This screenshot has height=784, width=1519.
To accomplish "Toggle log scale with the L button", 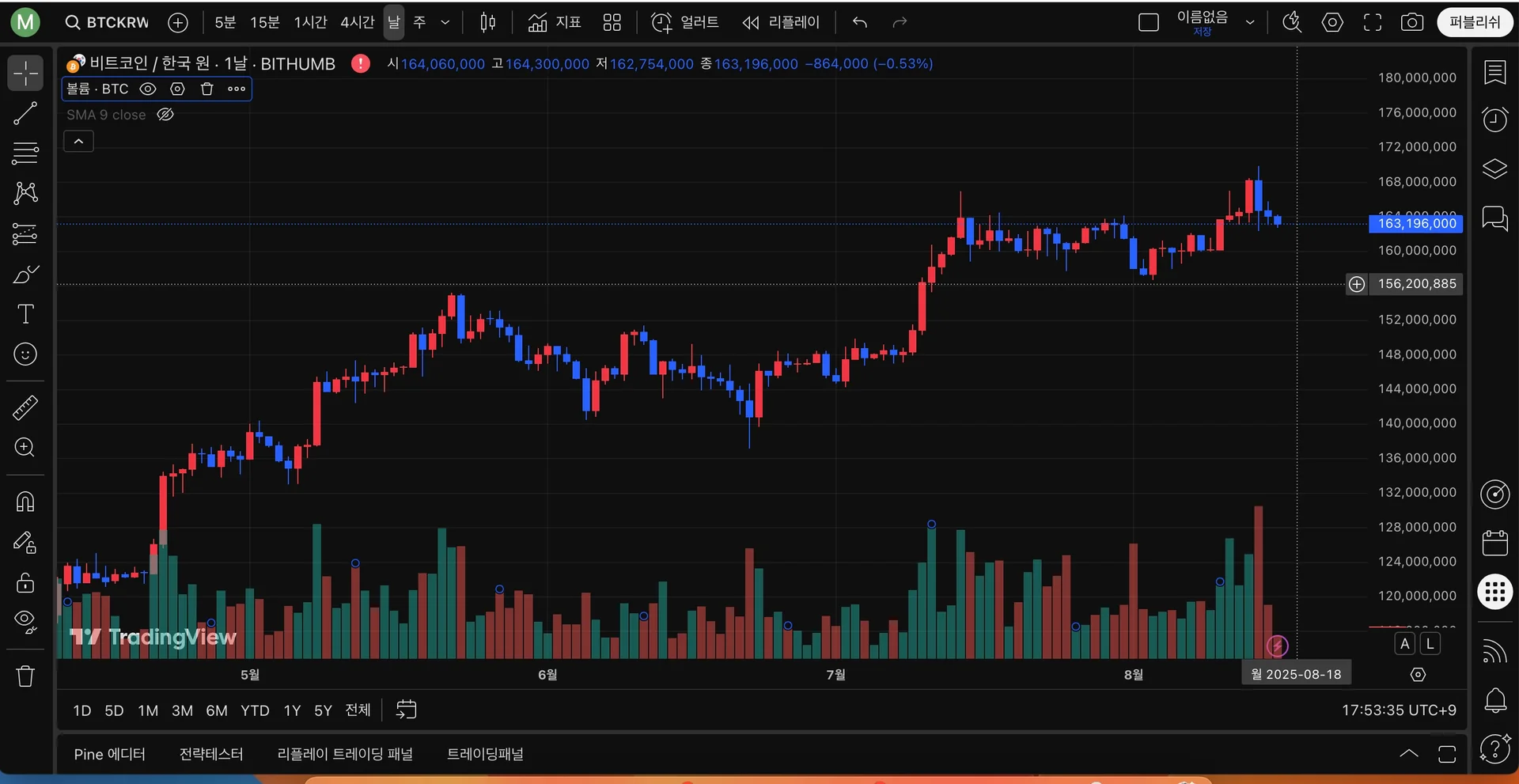I will point(1430,644).
